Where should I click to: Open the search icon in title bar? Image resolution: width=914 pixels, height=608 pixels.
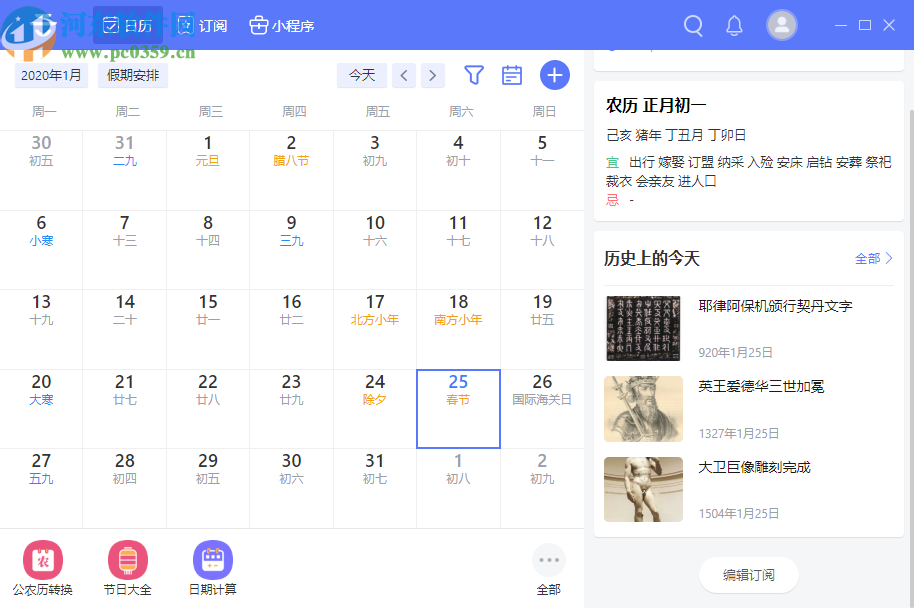click(x=693, y=26)
